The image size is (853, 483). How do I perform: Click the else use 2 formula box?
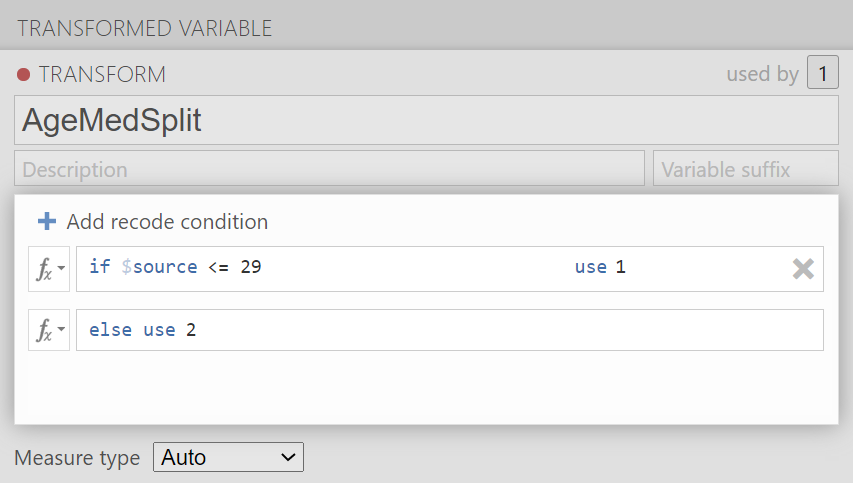pos(449,330)
